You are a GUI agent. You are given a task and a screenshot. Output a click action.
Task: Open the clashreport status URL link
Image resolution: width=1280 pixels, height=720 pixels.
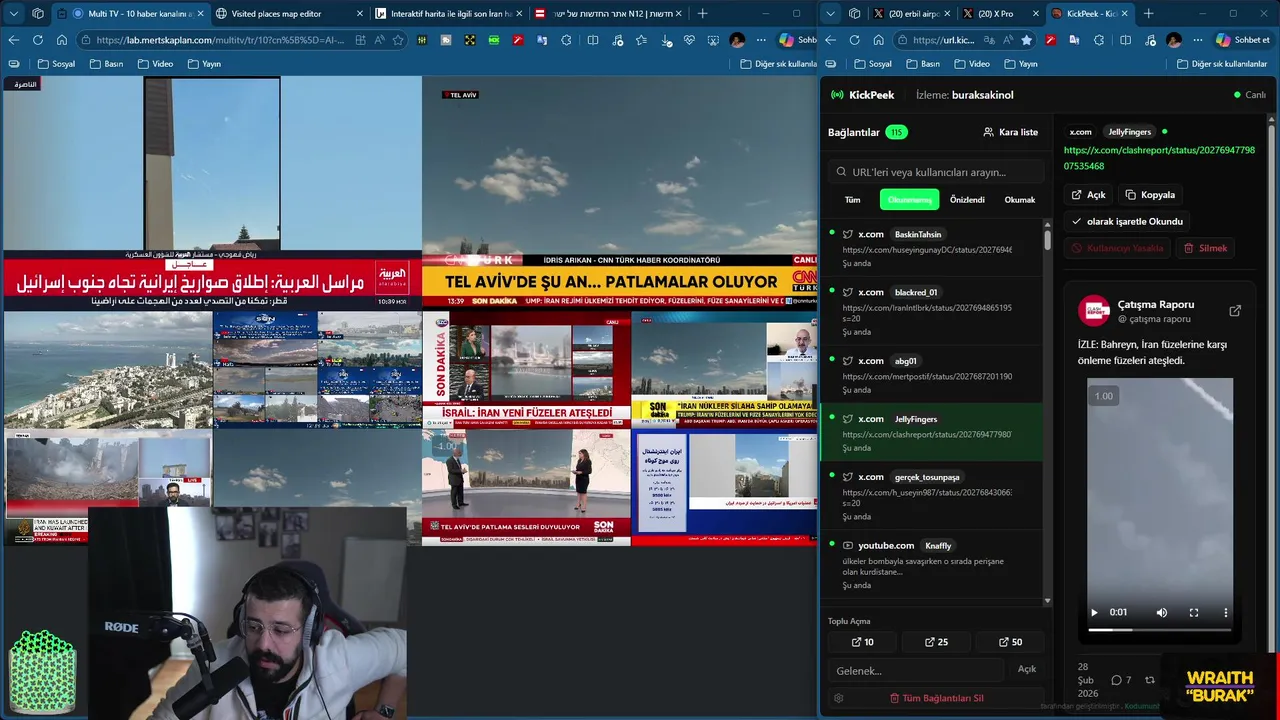click(1159, 158)
